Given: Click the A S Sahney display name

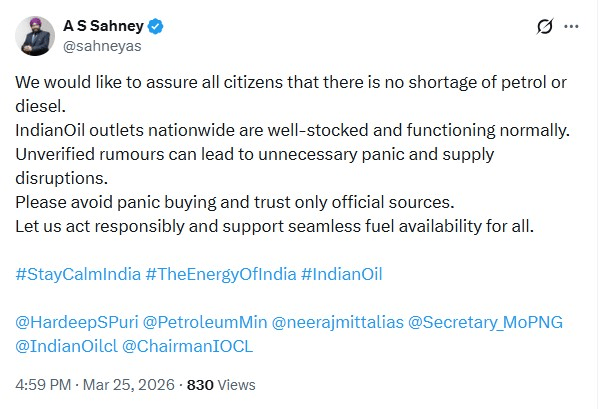Looking at the screenshot, I should [98, 26].
